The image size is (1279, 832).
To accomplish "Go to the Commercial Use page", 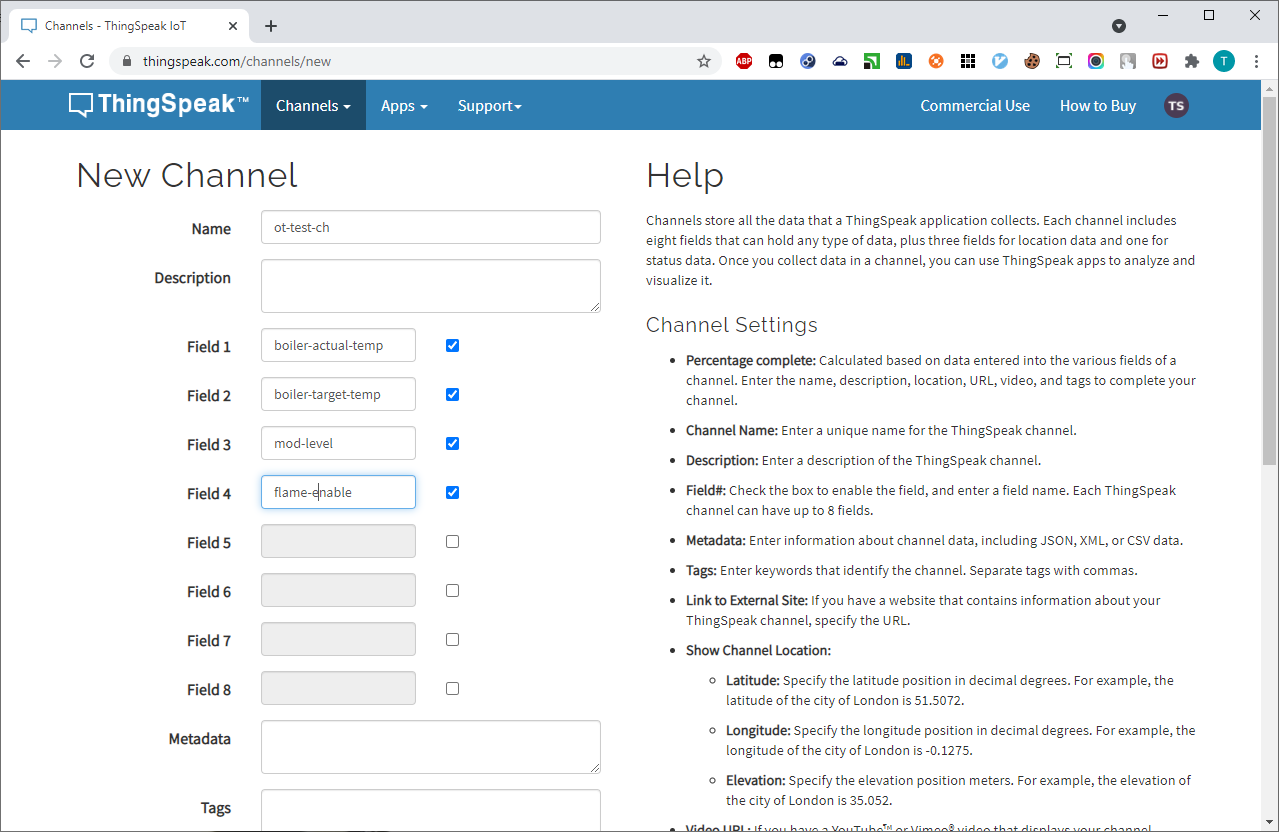I will coord(975,106).
